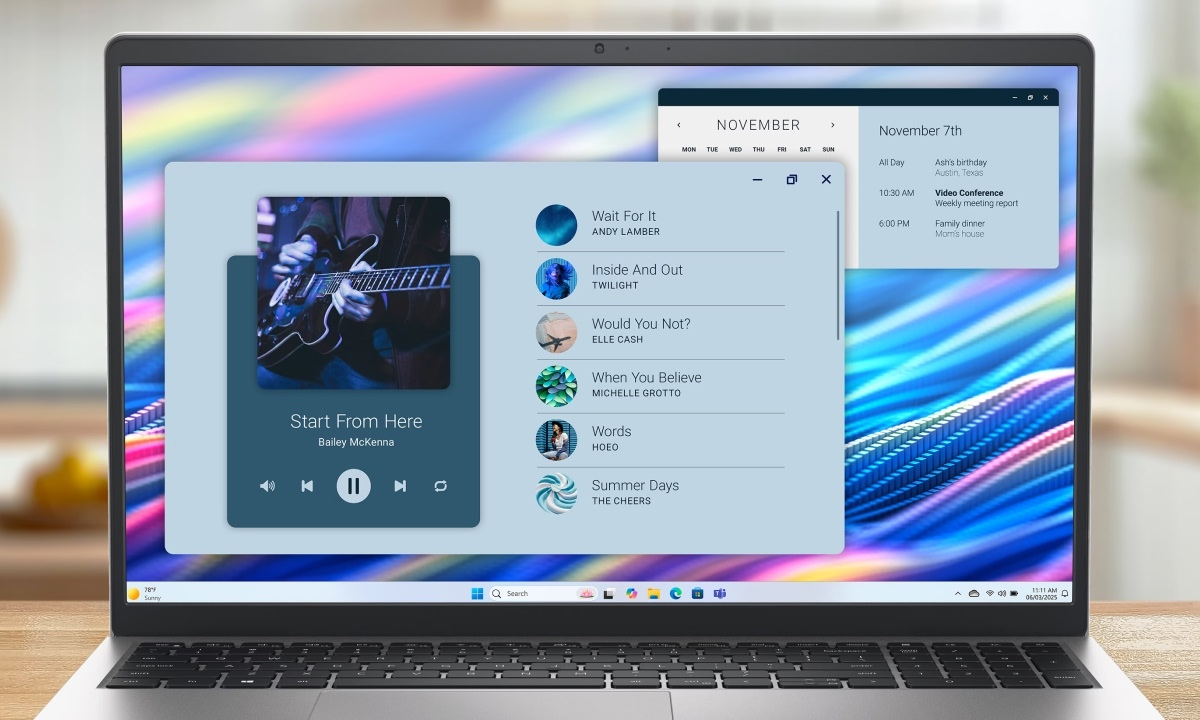Viewport: 1200px width, 720px height.
Task: Open the Video Conference event
Action: [x=968, y=193]
